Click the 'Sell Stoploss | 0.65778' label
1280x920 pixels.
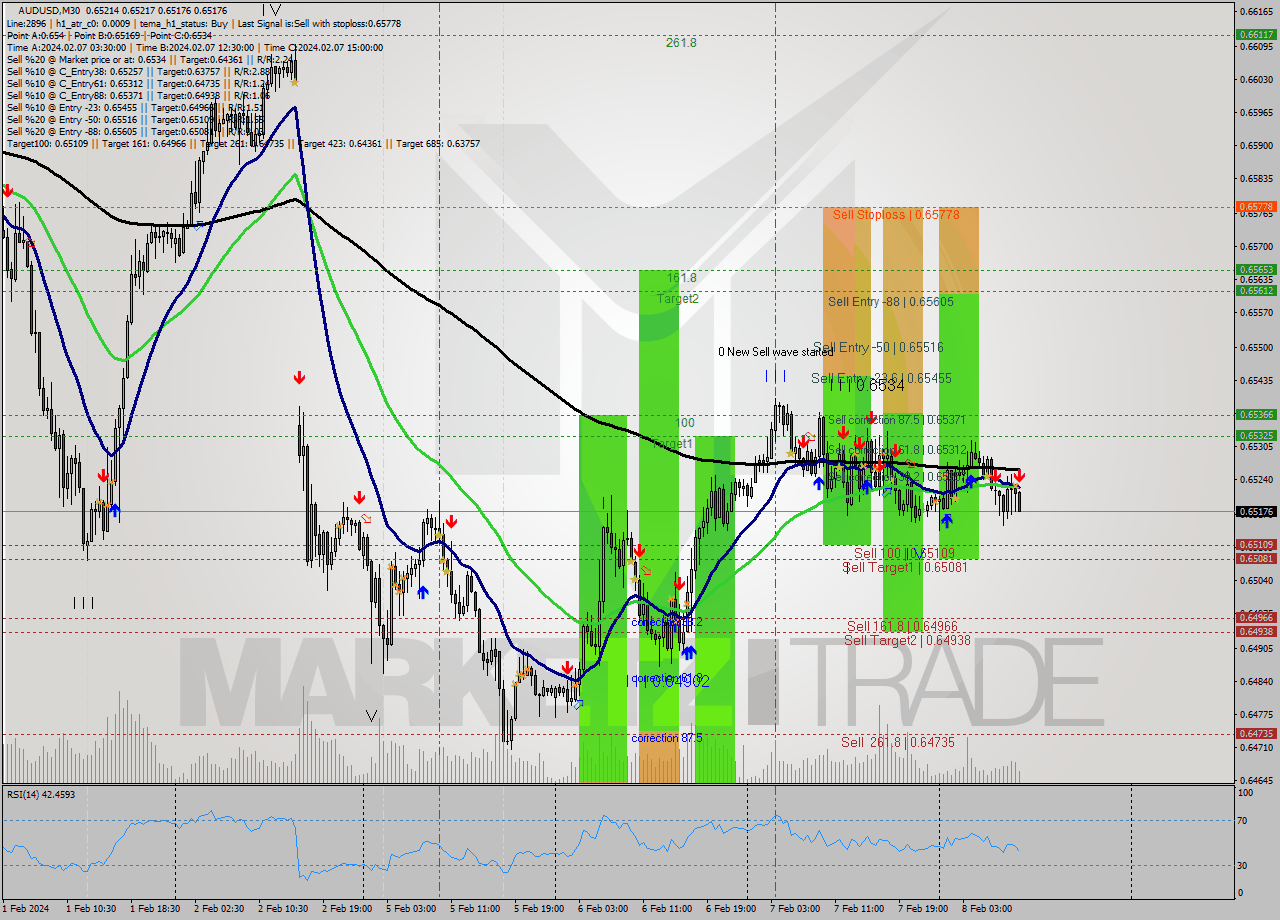click(x=896, y=214)
